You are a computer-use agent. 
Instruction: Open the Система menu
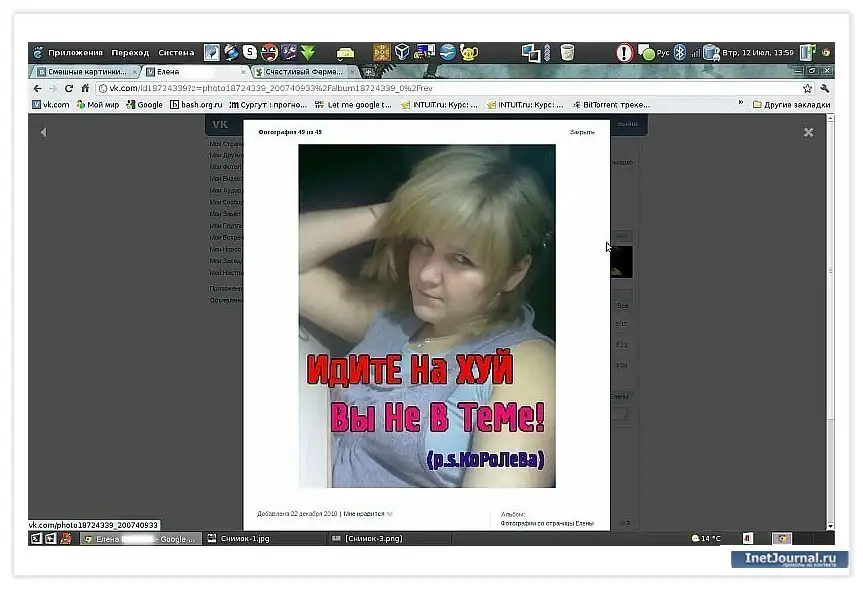coord(176,52)
